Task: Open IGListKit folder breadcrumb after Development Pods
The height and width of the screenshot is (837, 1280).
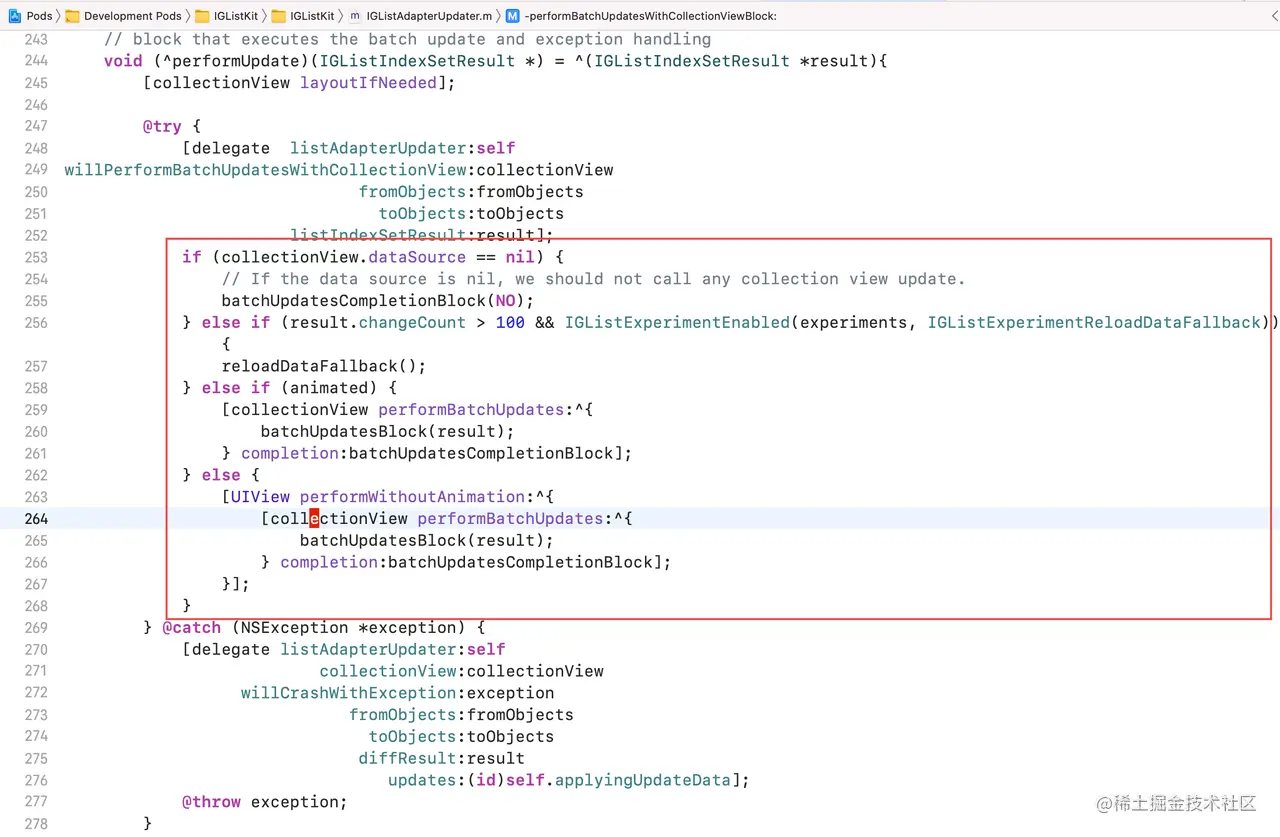Action: pos(228,16)
